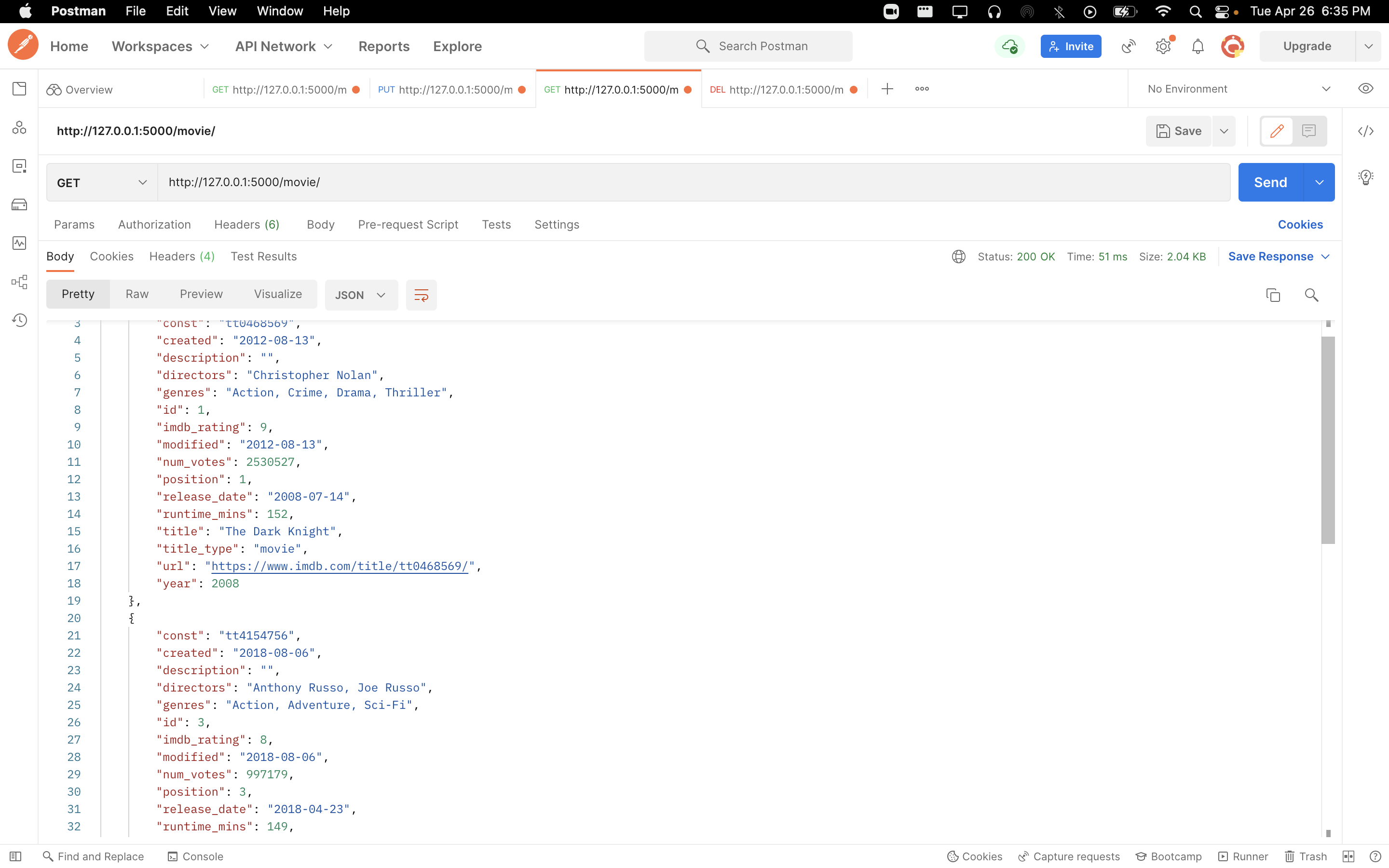The height and width of the screenshot is (868, 1389).
Task: Open the No Environment selector
Action: pyautogui.click(x=1238, y=89)
